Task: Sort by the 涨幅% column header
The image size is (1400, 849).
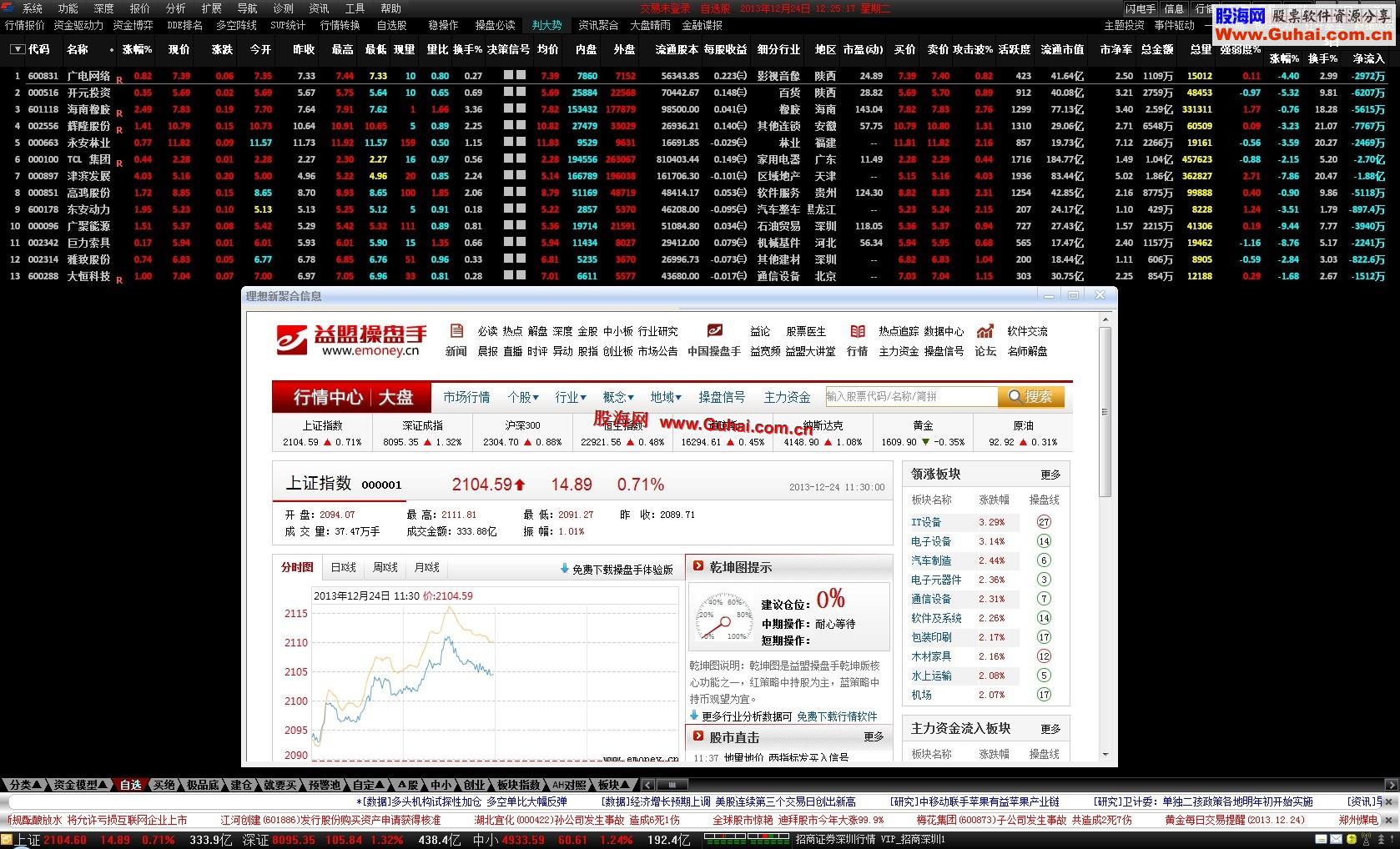Action: click(137, 49)
